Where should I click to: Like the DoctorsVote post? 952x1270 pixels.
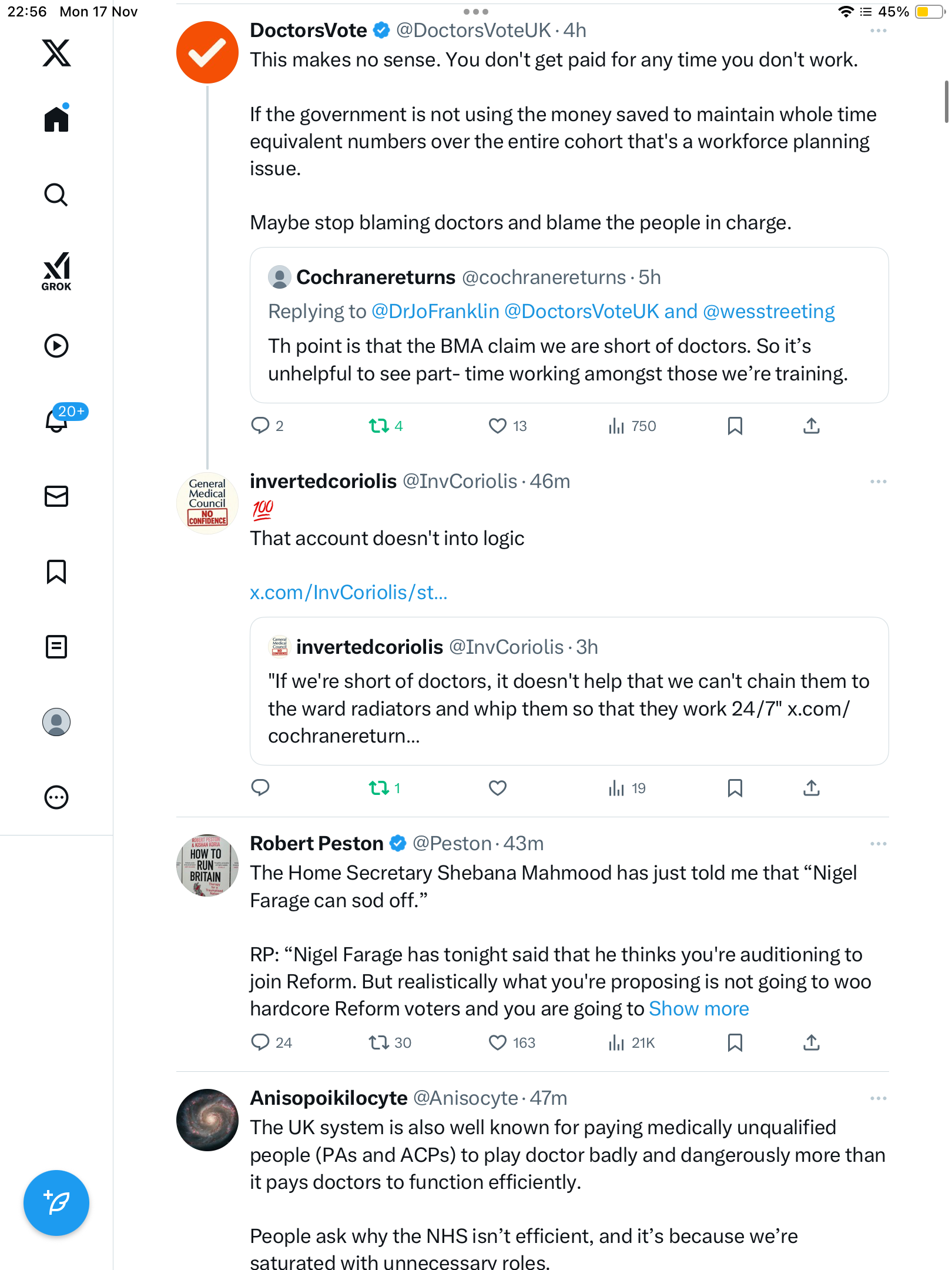click(498, 426)
